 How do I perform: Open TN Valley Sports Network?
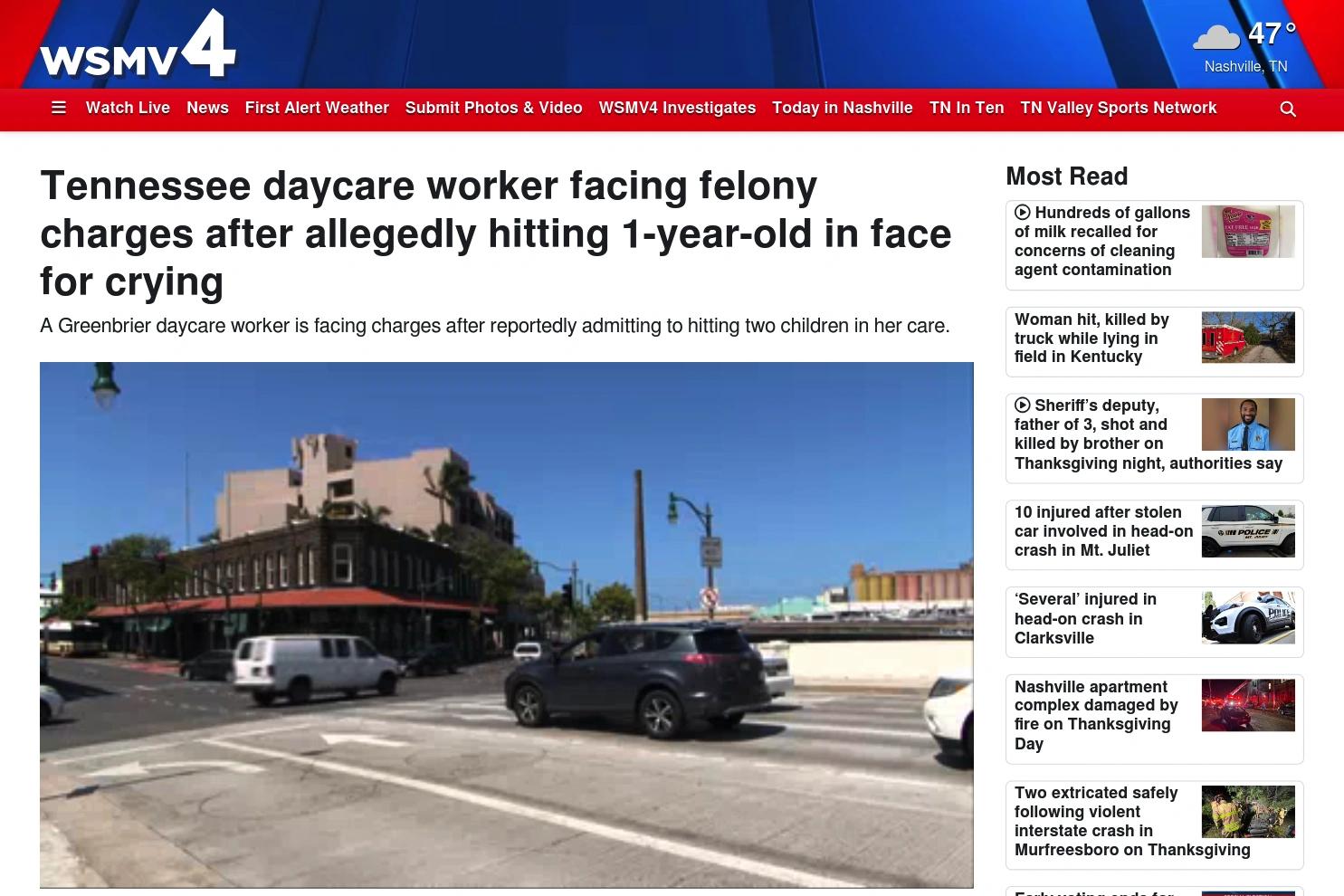(x=1118, y=108)
